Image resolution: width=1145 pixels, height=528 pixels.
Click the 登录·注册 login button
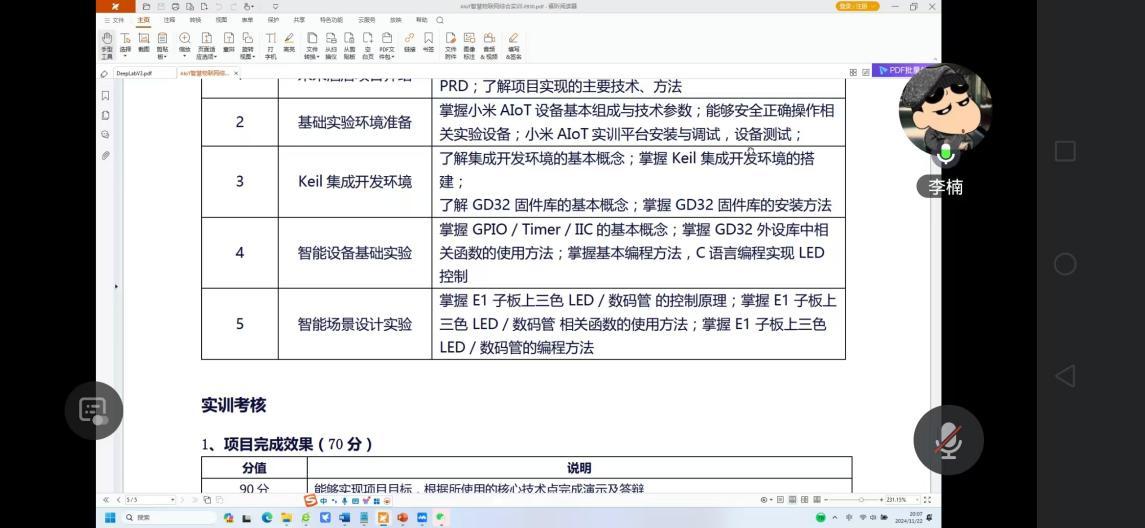[x=857, y=6]
